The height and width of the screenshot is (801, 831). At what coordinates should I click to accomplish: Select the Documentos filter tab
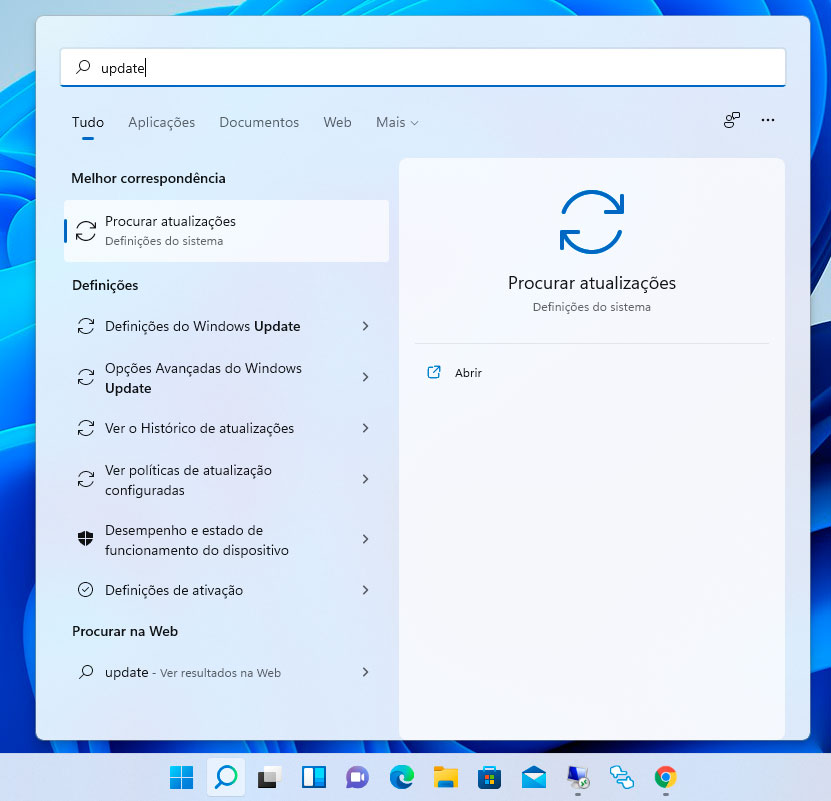click(259, 122)
